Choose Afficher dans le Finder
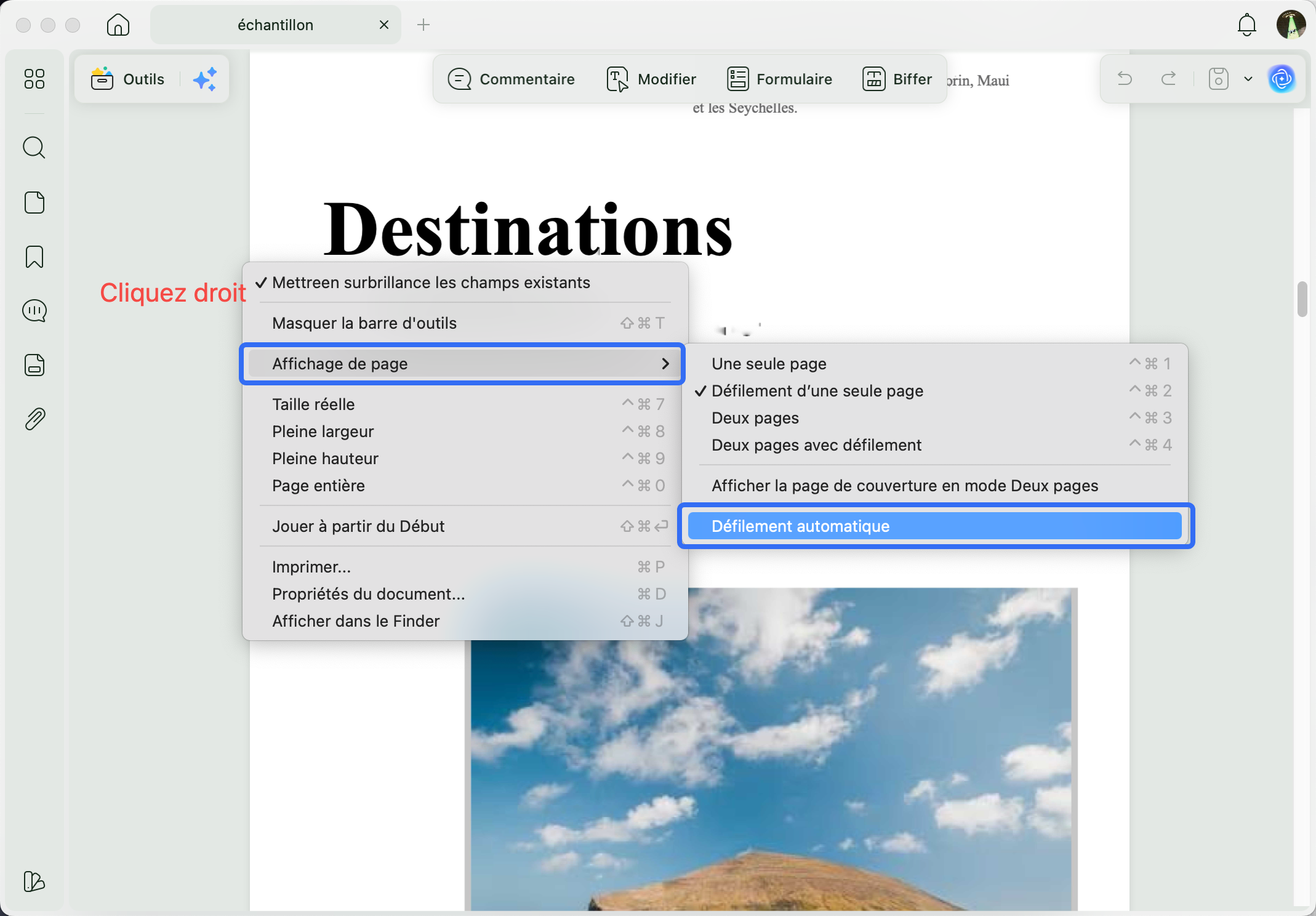Screen dimensions: 1316x916 465,621
